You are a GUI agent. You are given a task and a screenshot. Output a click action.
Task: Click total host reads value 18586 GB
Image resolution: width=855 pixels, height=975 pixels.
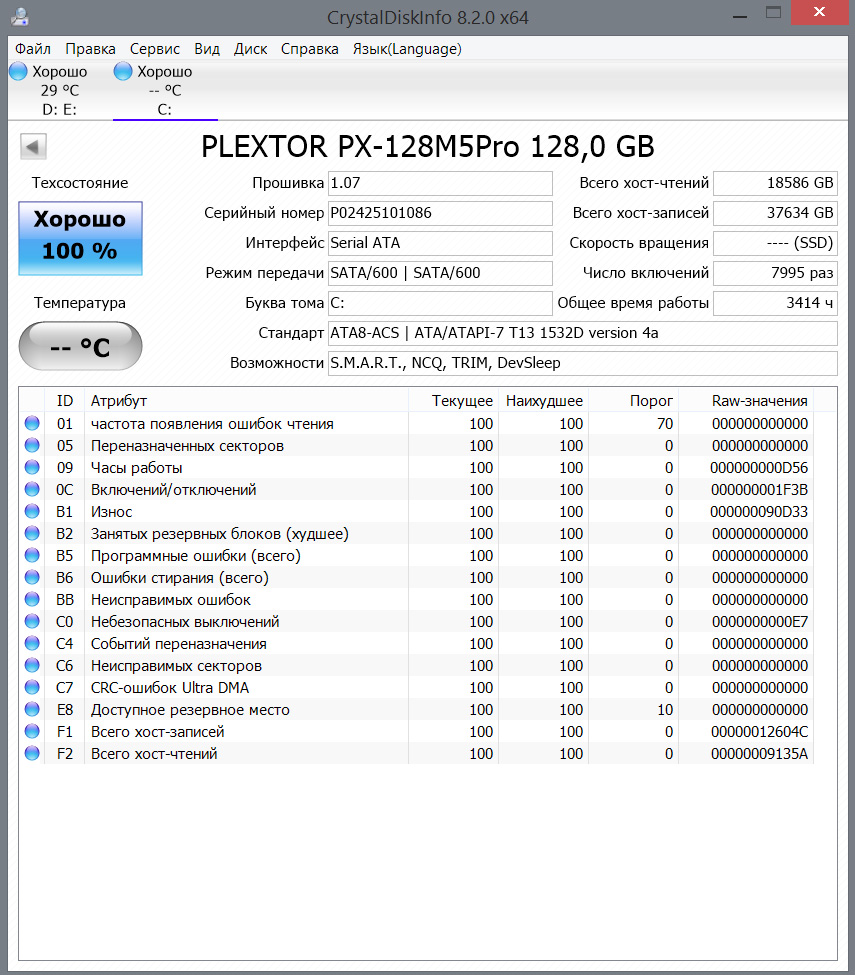coord(775,183)
